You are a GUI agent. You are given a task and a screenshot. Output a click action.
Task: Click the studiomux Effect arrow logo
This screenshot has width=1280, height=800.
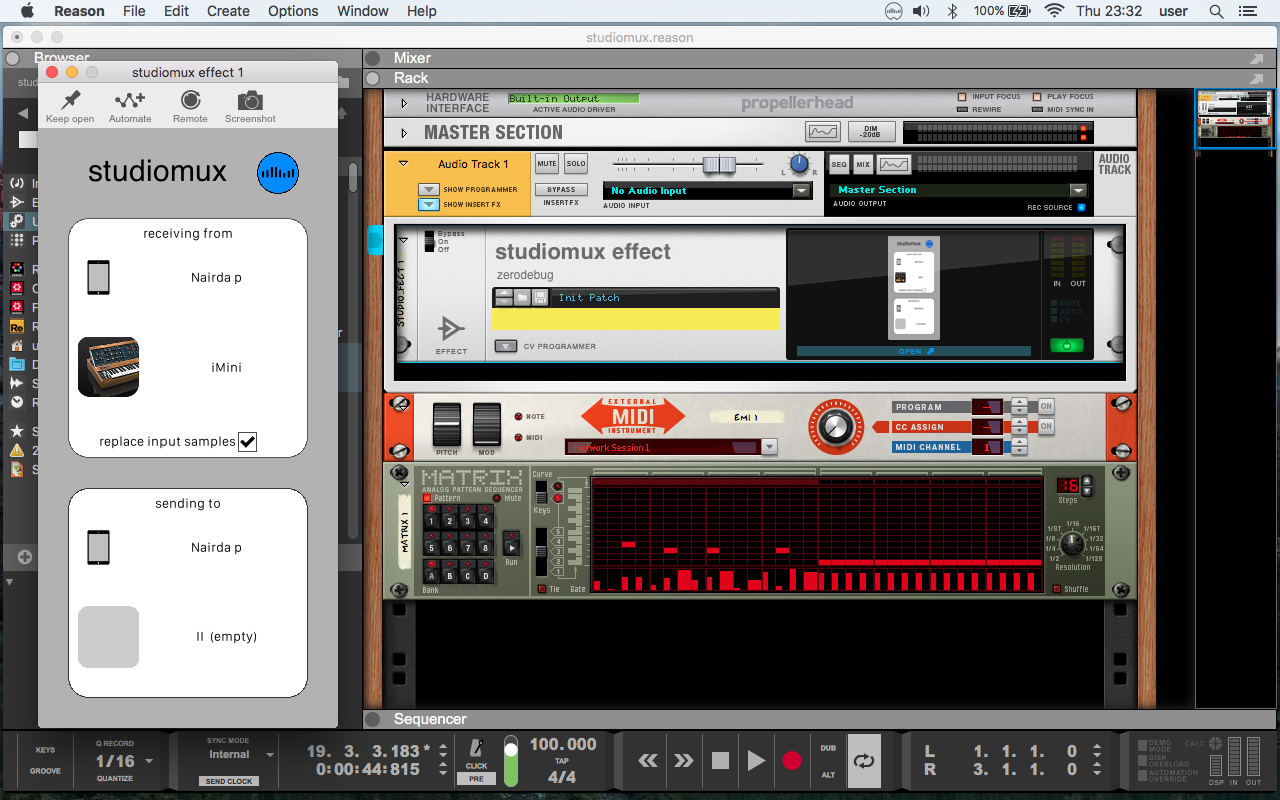click(x=451, y=328)
